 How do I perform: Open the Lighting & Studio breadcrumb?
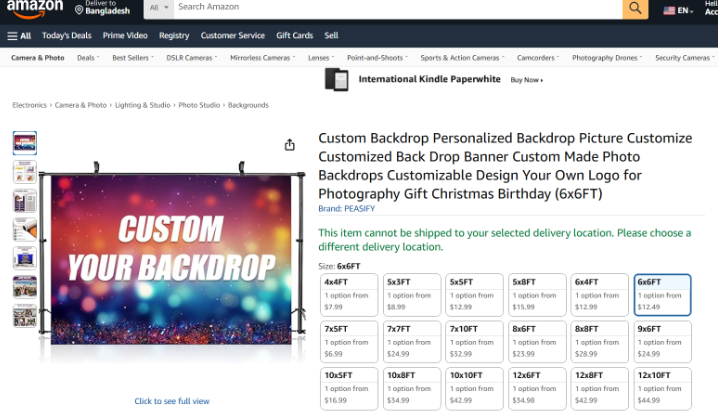tap(142, 105)
